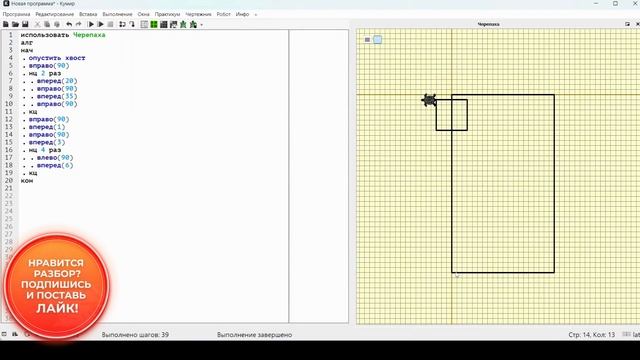Screen dimensions: 640x360
Task: Redo the last undone edit
Action: [79, 24]
